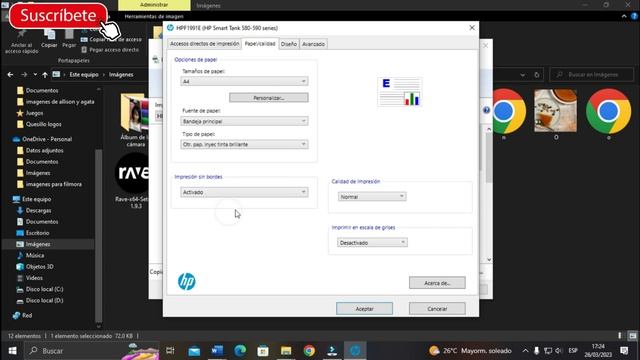The height and width of the screenshot is (360, 640).
Task: Go back in File Explorer
Action: tap(10, 75)
